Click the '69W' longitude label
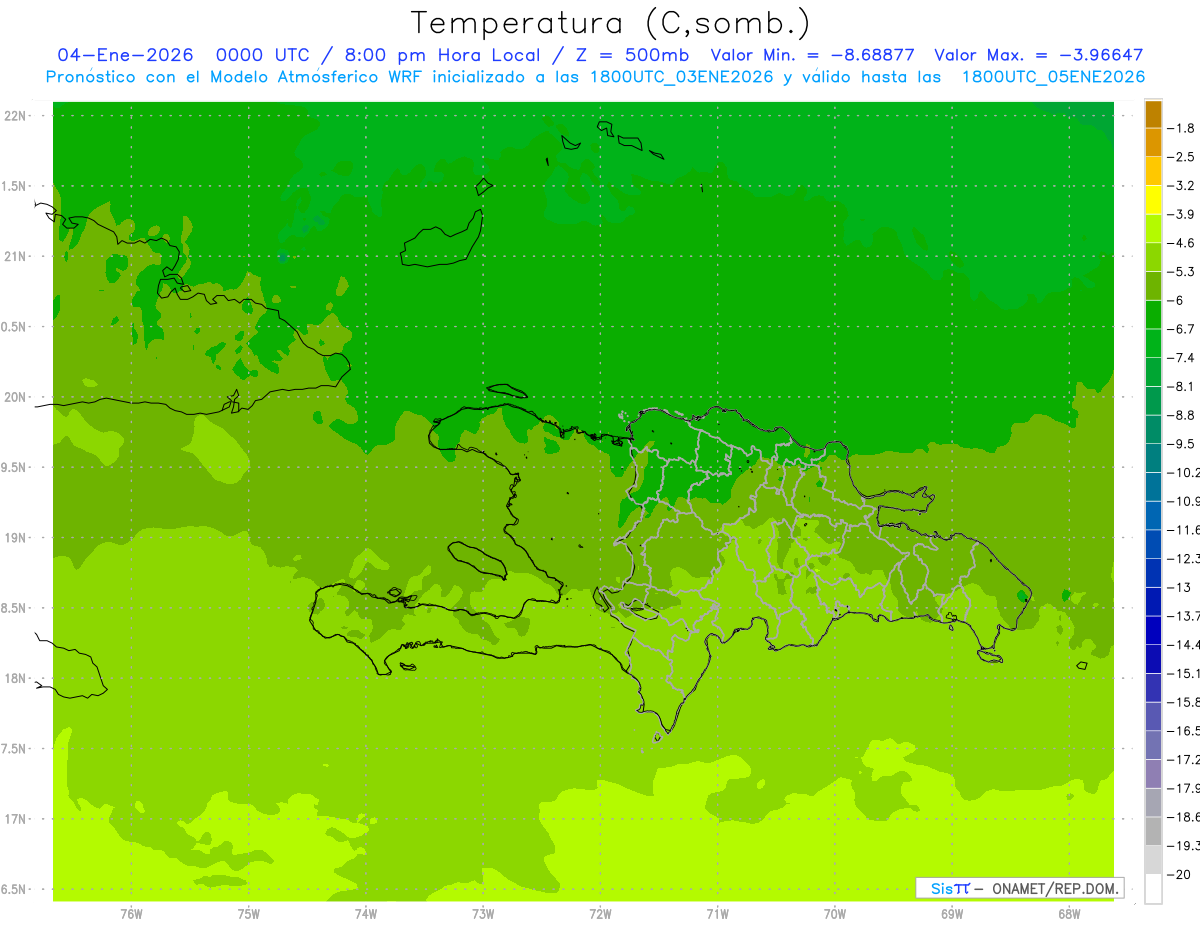1200x927 pixels. tap(952, 913)
